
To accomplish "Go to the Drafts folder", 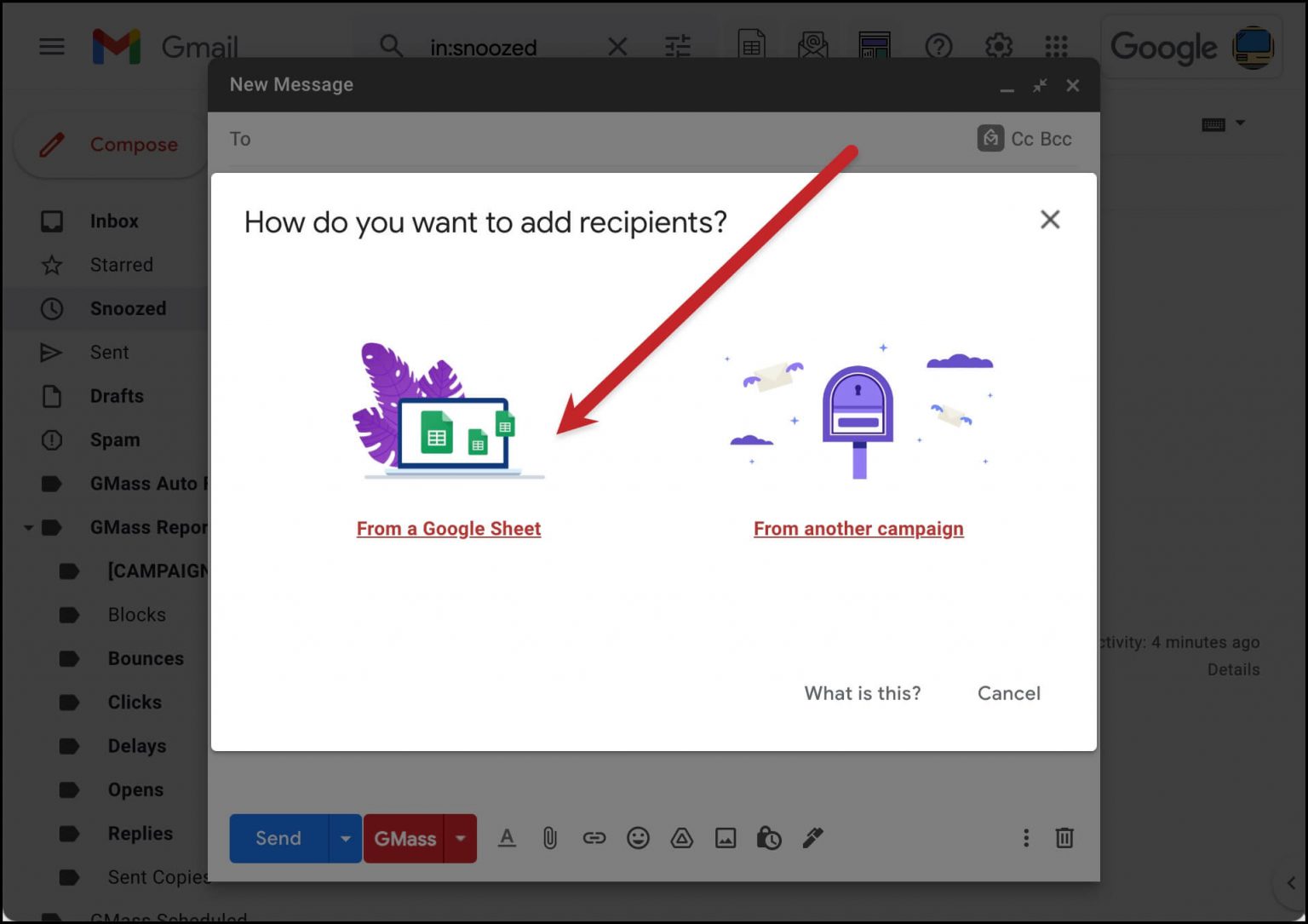I will pos(117,396).
